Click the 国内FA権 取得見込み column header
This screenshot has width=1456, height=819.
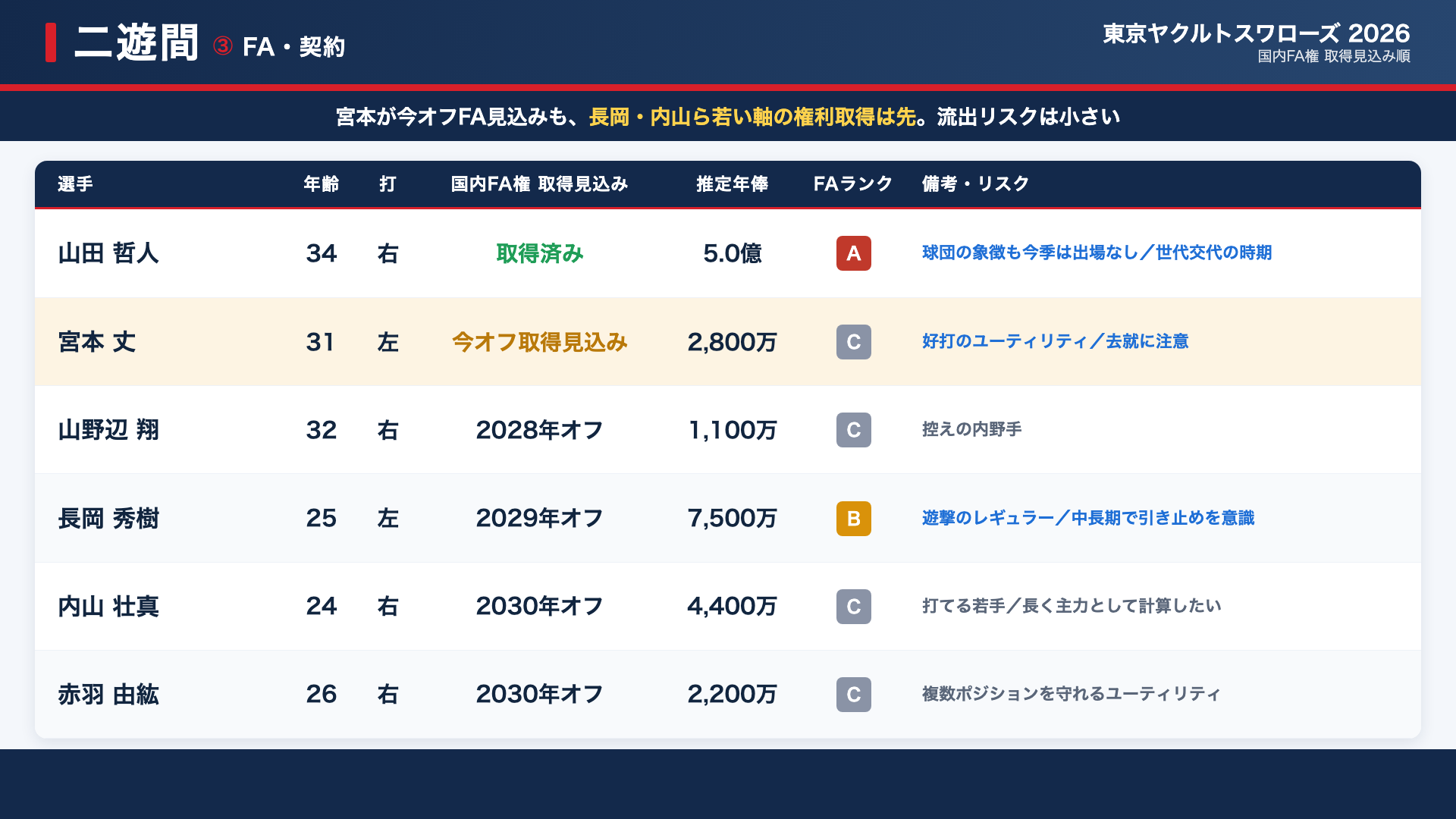pyautogui.click(x=539, y=184)
